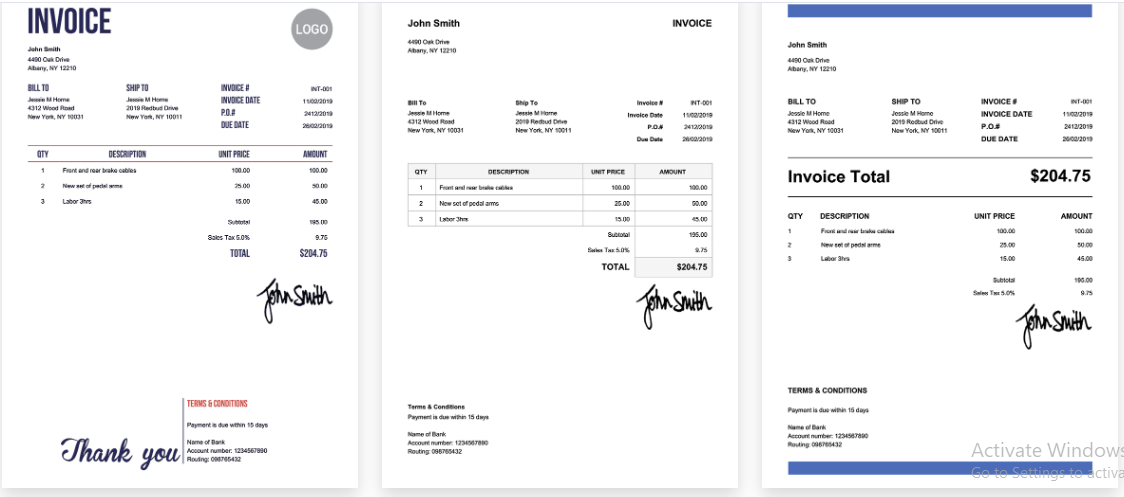Viewport: 1124px width, 497px height.
Task: Click P.O.# label on the blue-barred template
Action: pos(991,126)
